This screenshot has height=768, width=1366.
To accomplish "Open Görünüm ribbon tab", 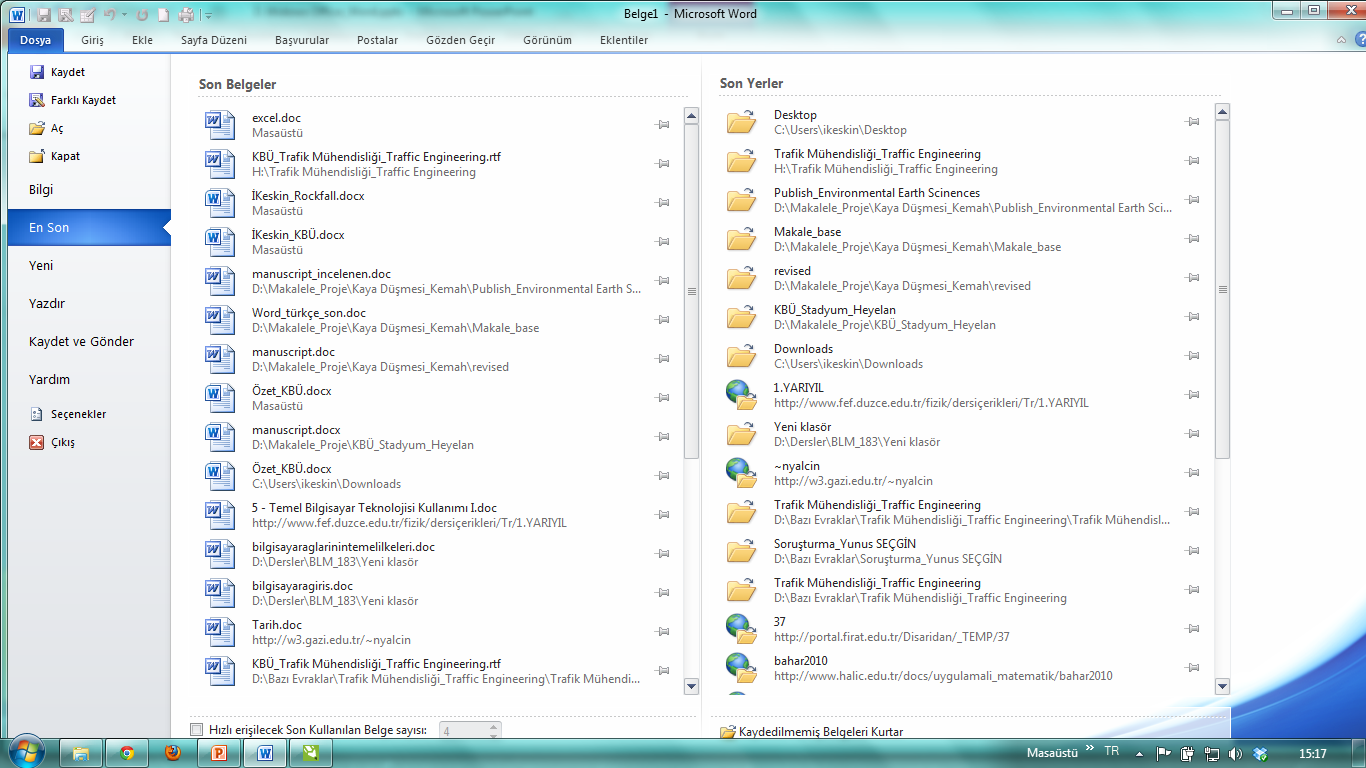I will click(547, 40).
